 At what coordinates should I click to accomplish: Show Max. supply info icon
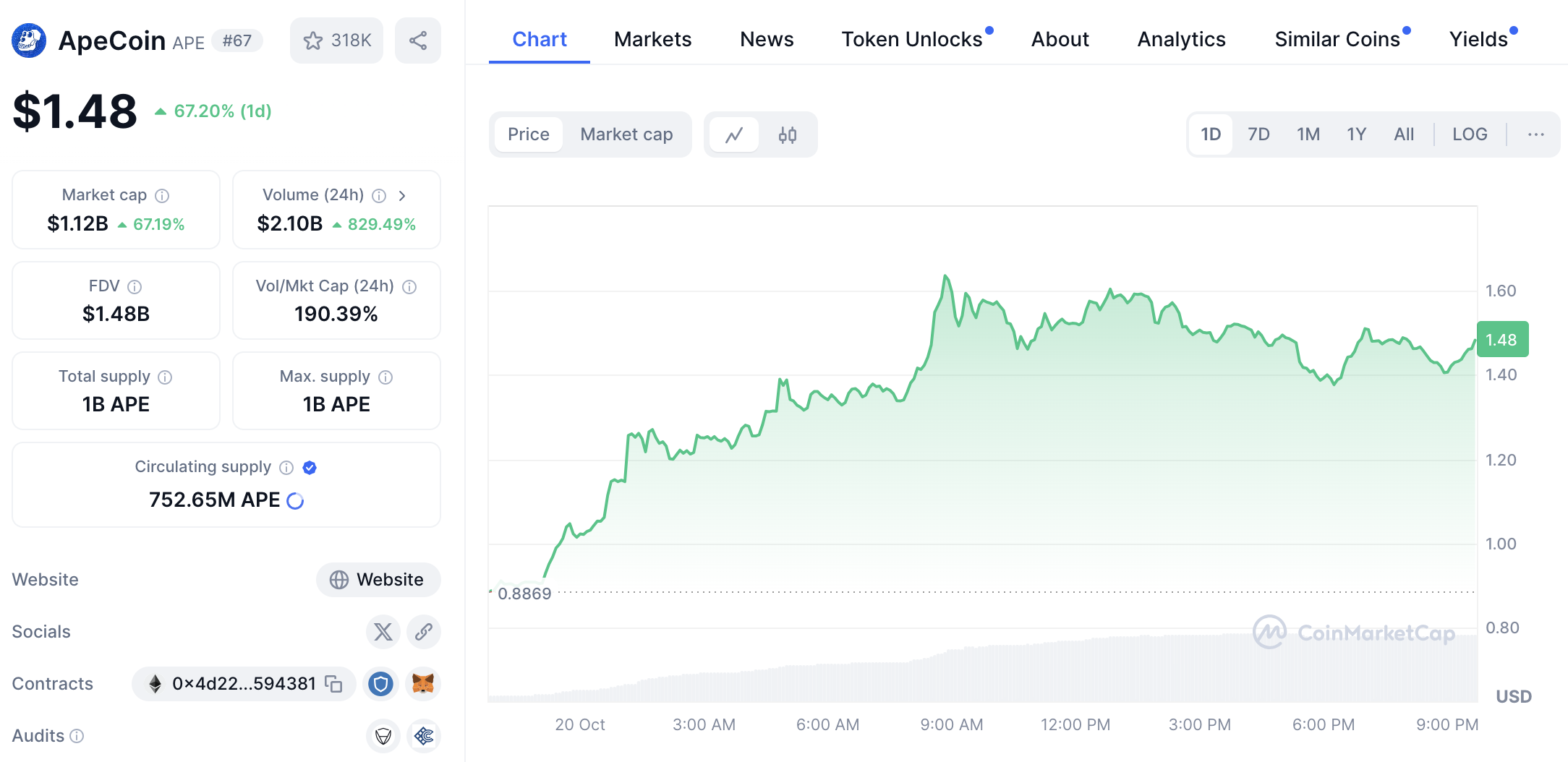point(385,377)
